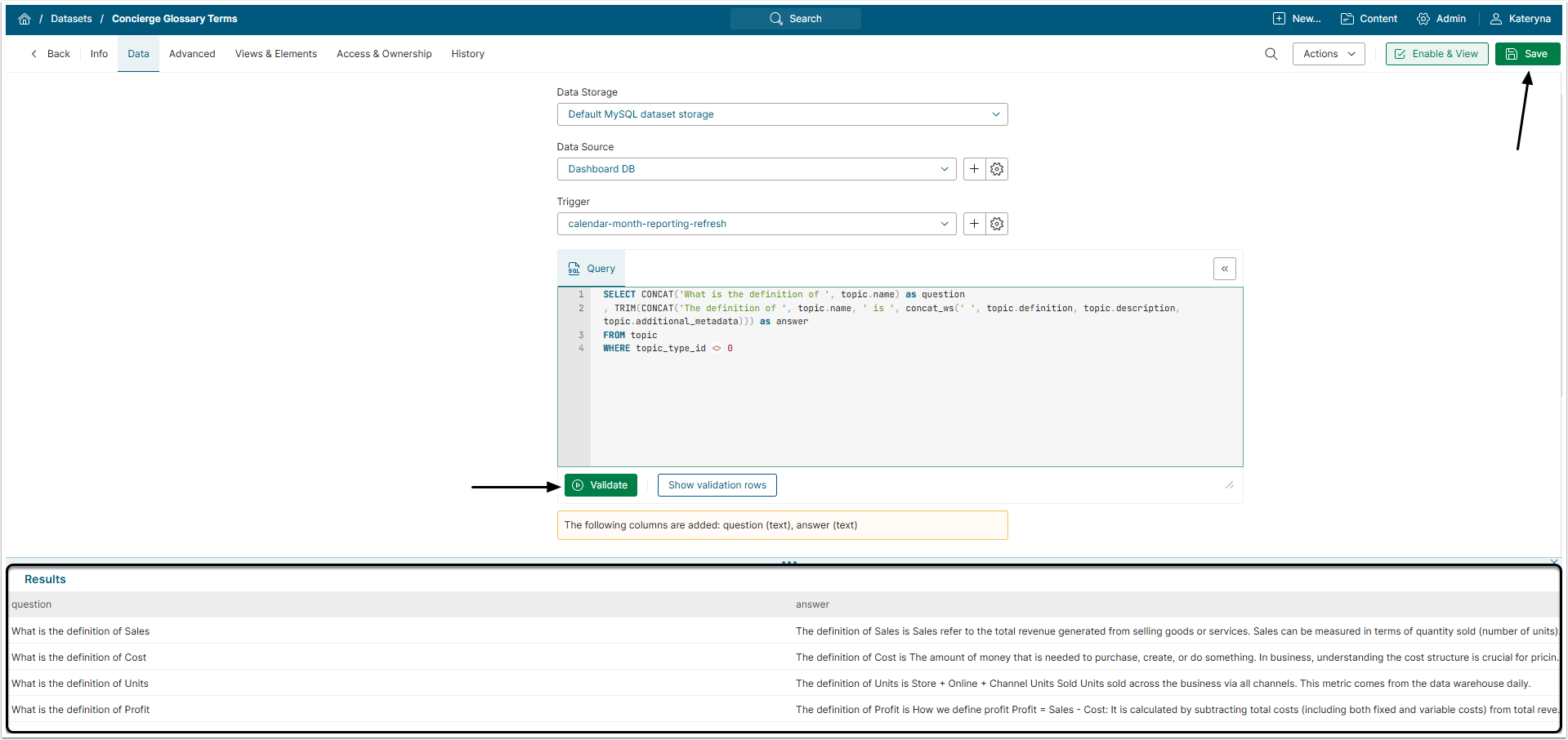Add a new trigger with plus icon
This screenshot has height=740, width=1568.
click(x=974, y=224)
